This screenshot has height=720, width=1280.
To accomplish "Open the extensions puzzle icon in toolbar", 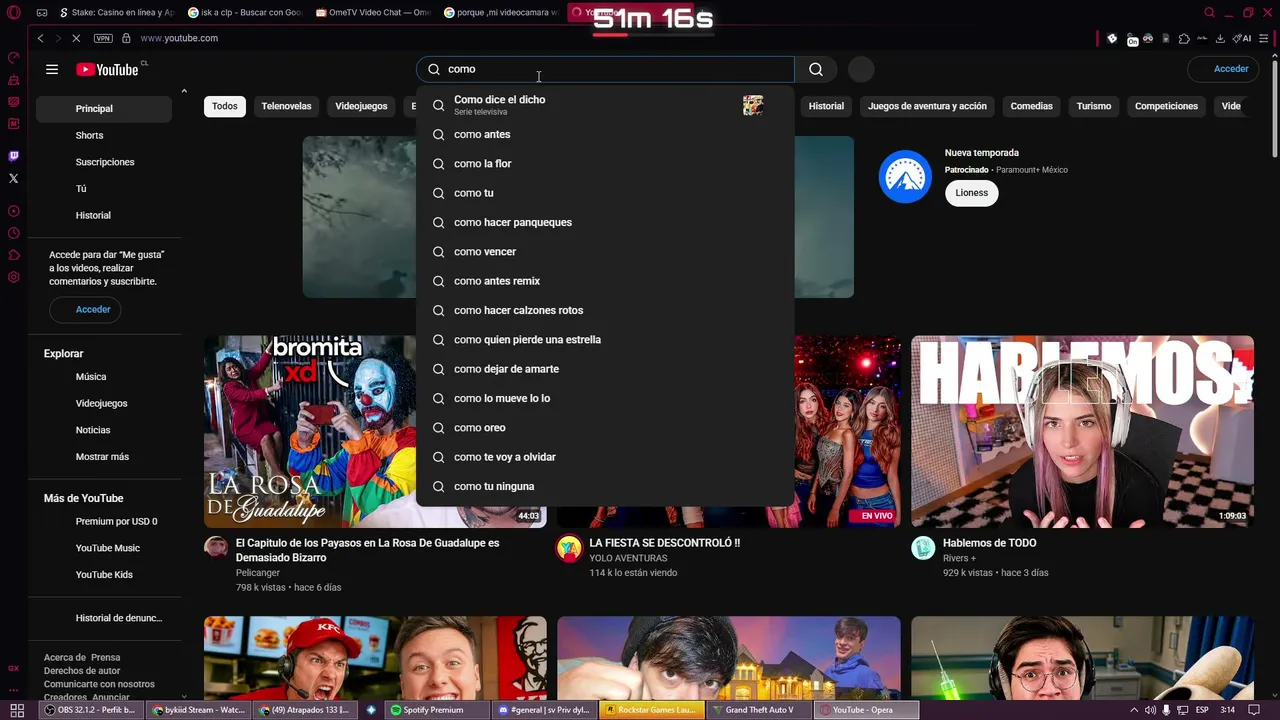I will click(x=1184, y=38).
